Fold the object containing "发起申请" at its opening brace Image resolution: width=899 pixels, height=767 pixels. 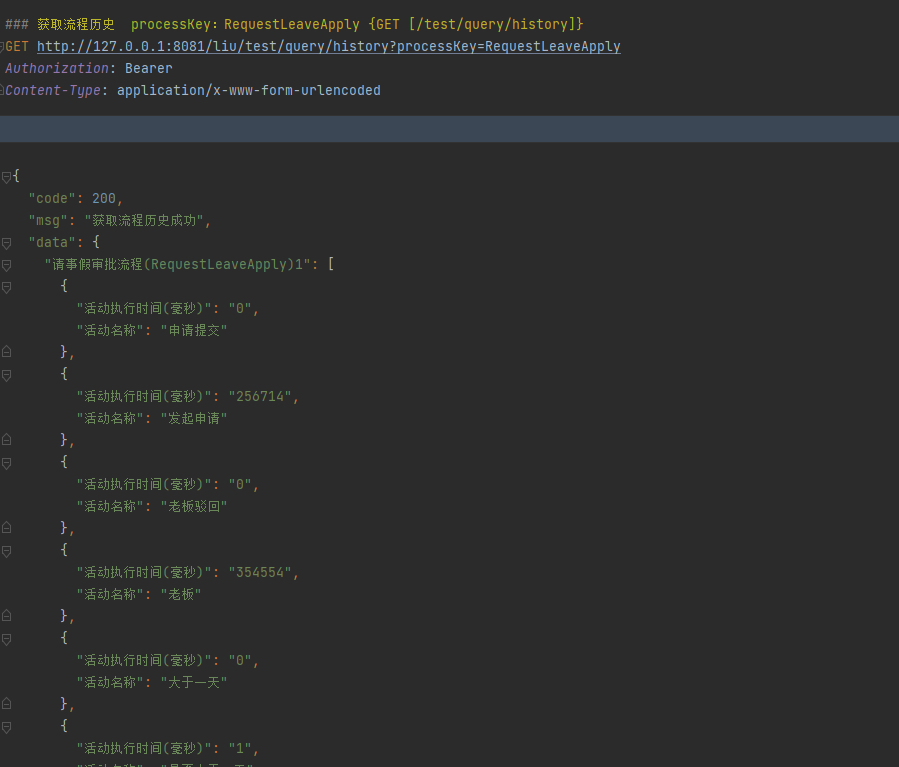6,375
